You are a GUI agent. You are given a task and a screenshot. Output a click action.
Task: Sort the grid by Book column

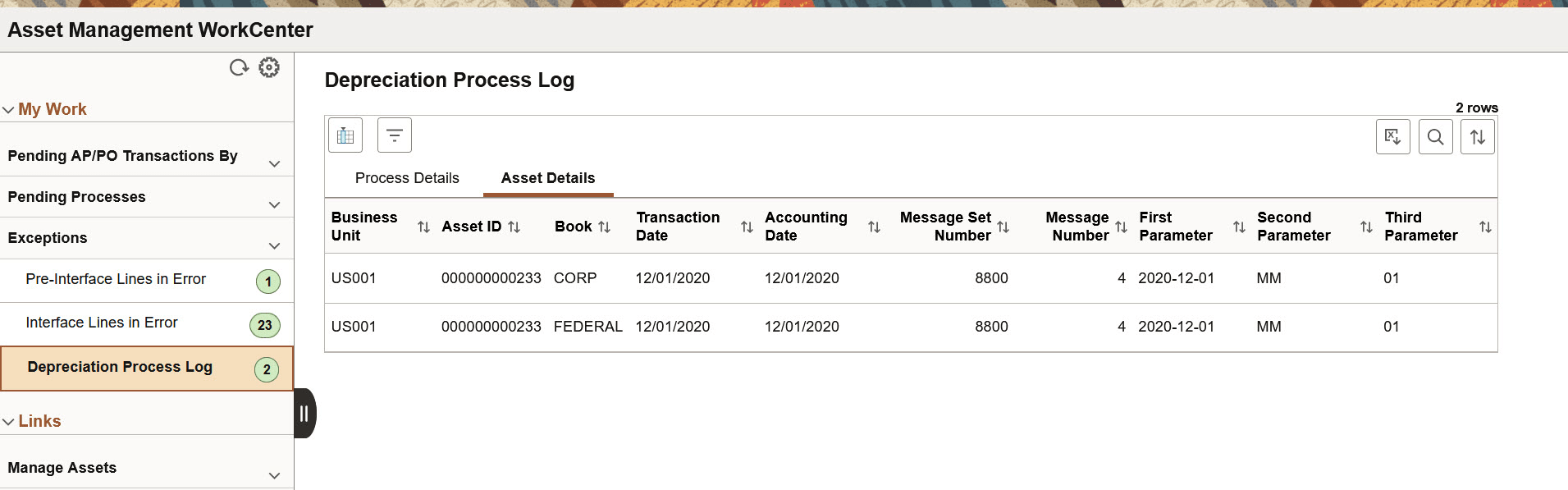point(606,227)
